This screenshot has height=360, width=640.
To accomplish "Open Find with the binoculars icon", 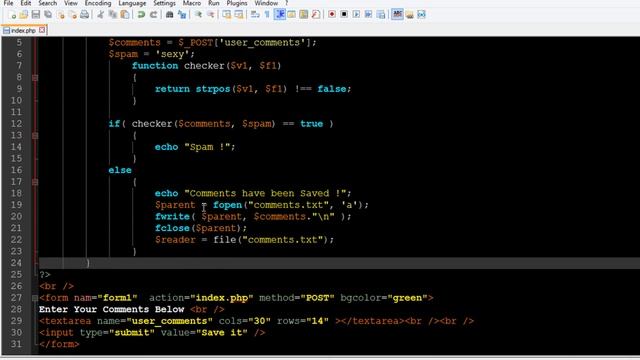I will click(x=169, y=15).
